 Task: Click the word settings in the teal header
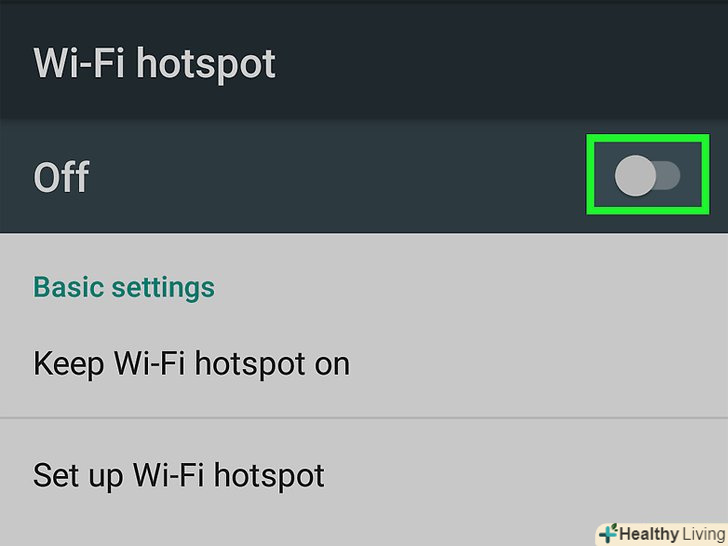[x=163, y=288]
